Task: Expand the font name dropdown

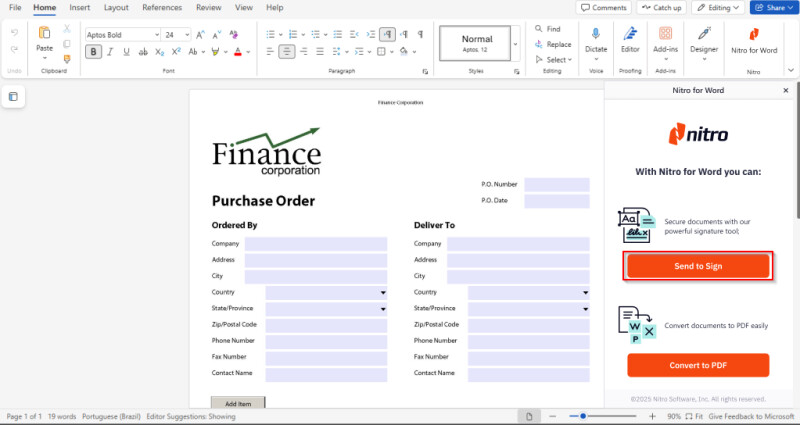Action: [x=157, y=34]
